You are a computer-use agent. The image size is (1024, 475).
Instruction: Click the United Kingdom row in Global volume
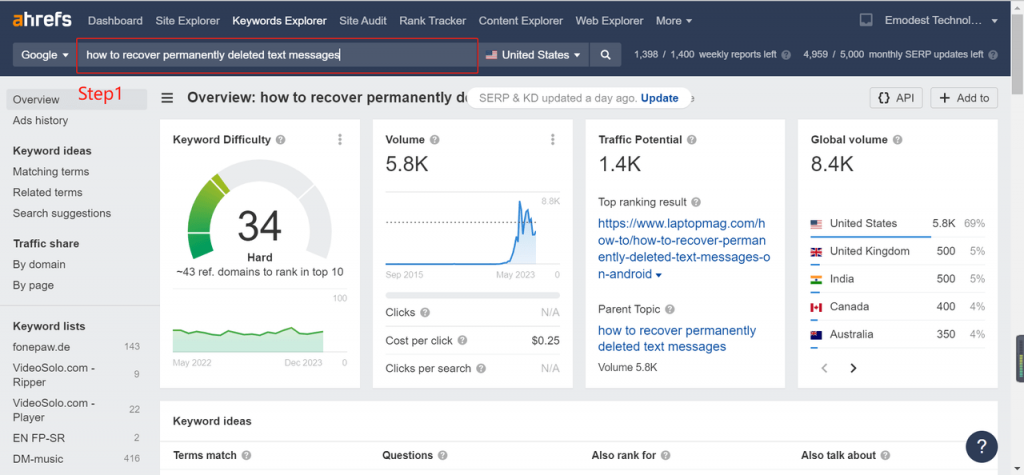pos(897,252)
